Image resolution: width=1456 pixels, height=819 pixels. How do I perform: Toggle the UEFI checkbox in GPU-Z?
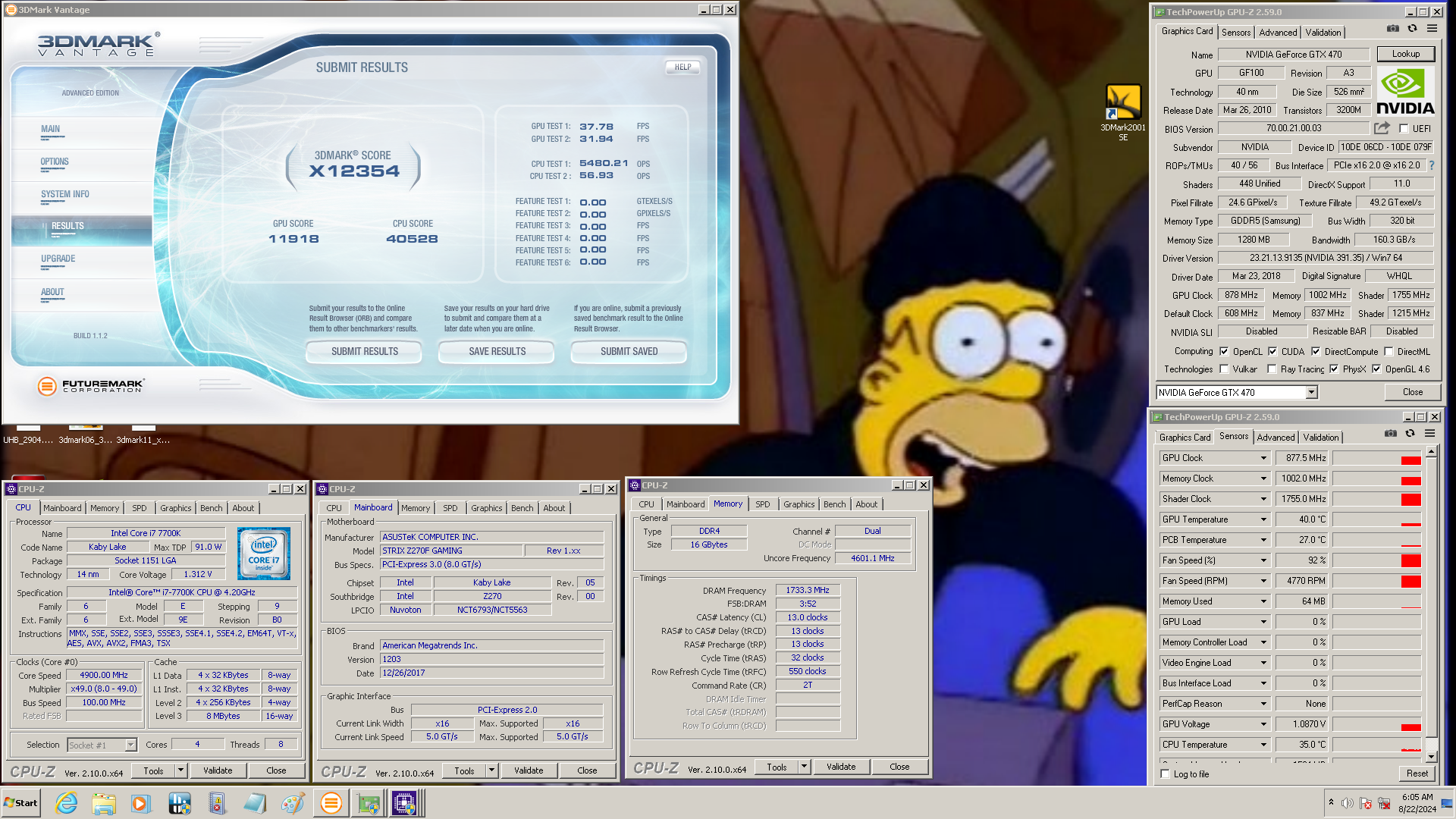(x=1404, y=129)
